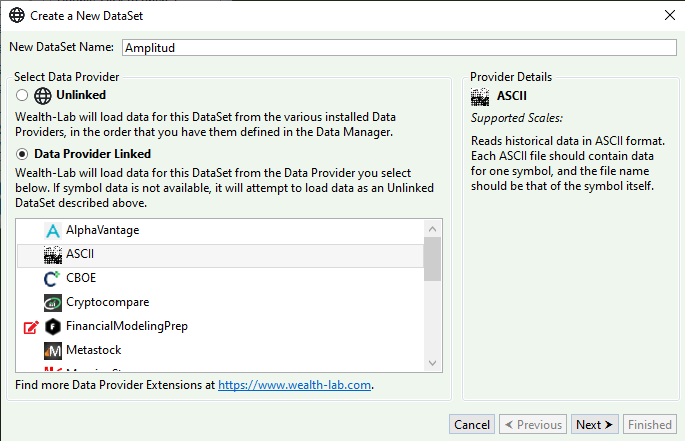
Task: Select the ASCII provider icon in list
Action: [x=54, y=254]
